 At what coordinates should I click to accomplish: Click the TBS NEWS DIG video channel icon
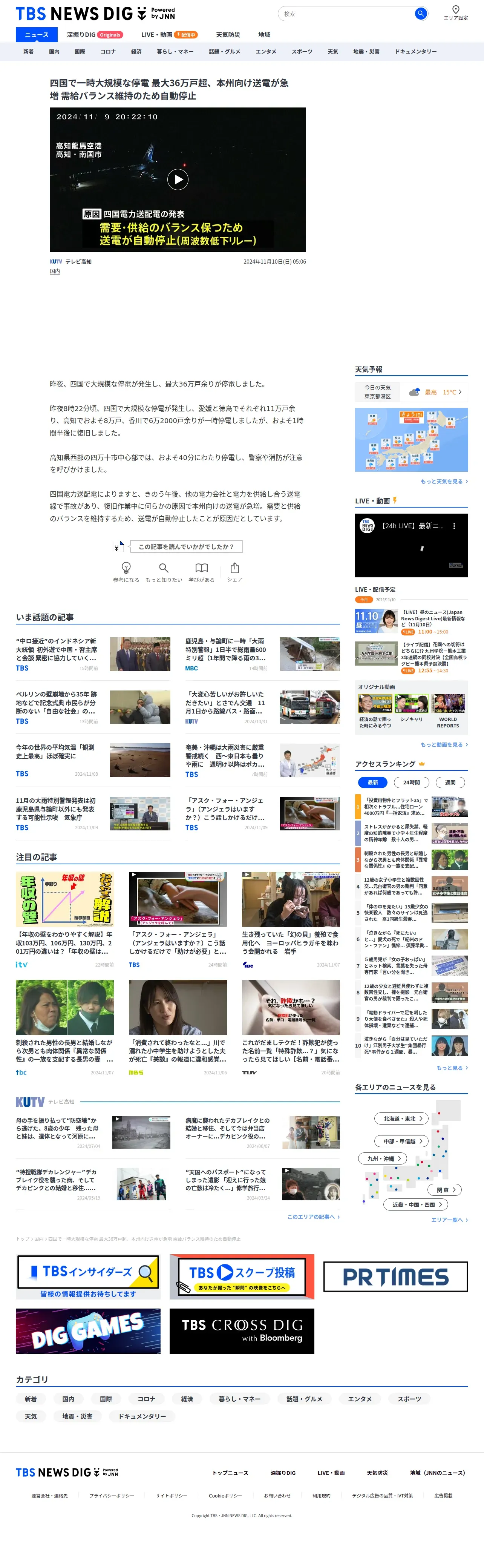click(367, 525)
